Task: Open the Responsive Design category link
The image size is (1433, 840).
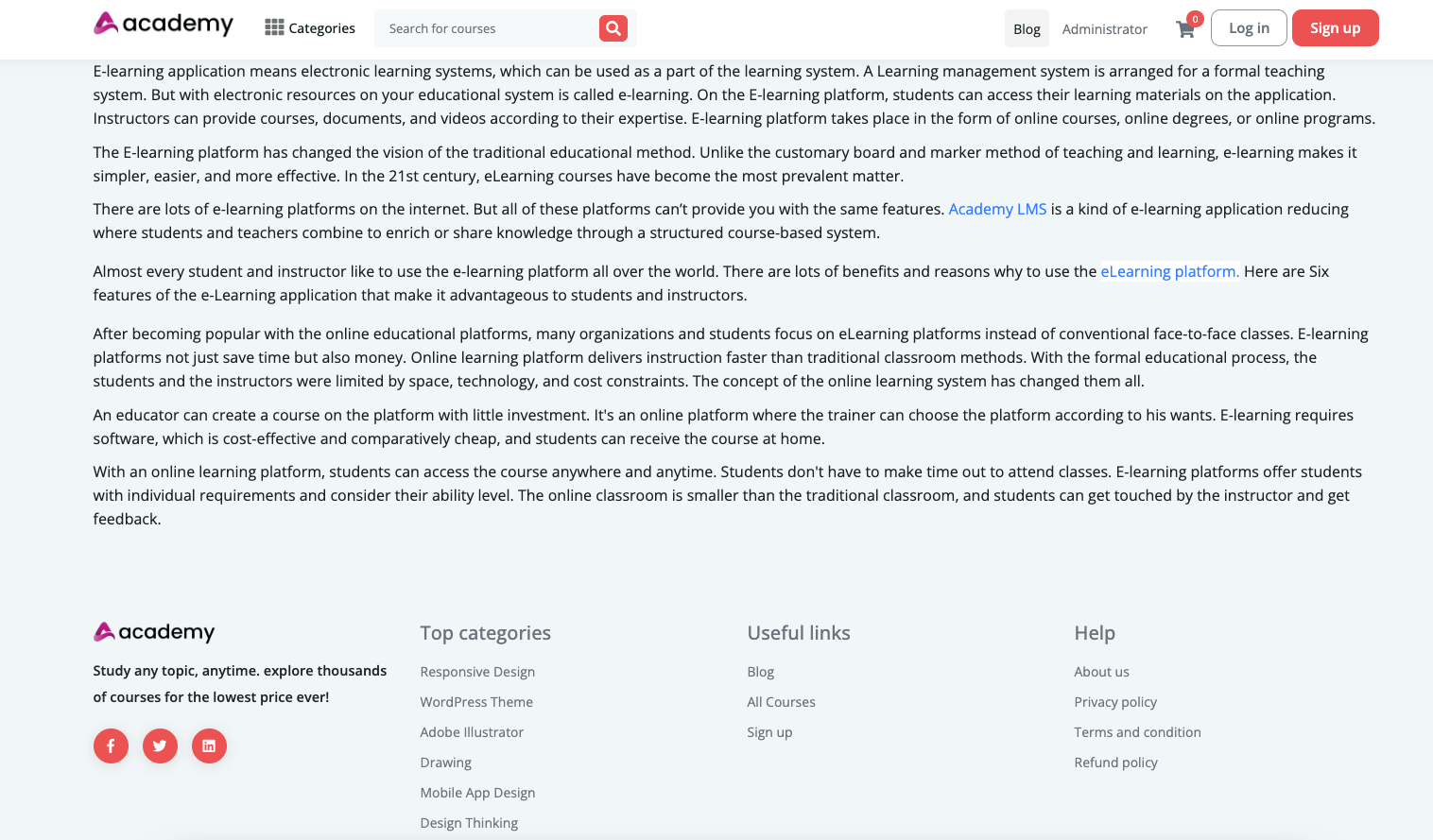Action: click(x=477, y=672)
